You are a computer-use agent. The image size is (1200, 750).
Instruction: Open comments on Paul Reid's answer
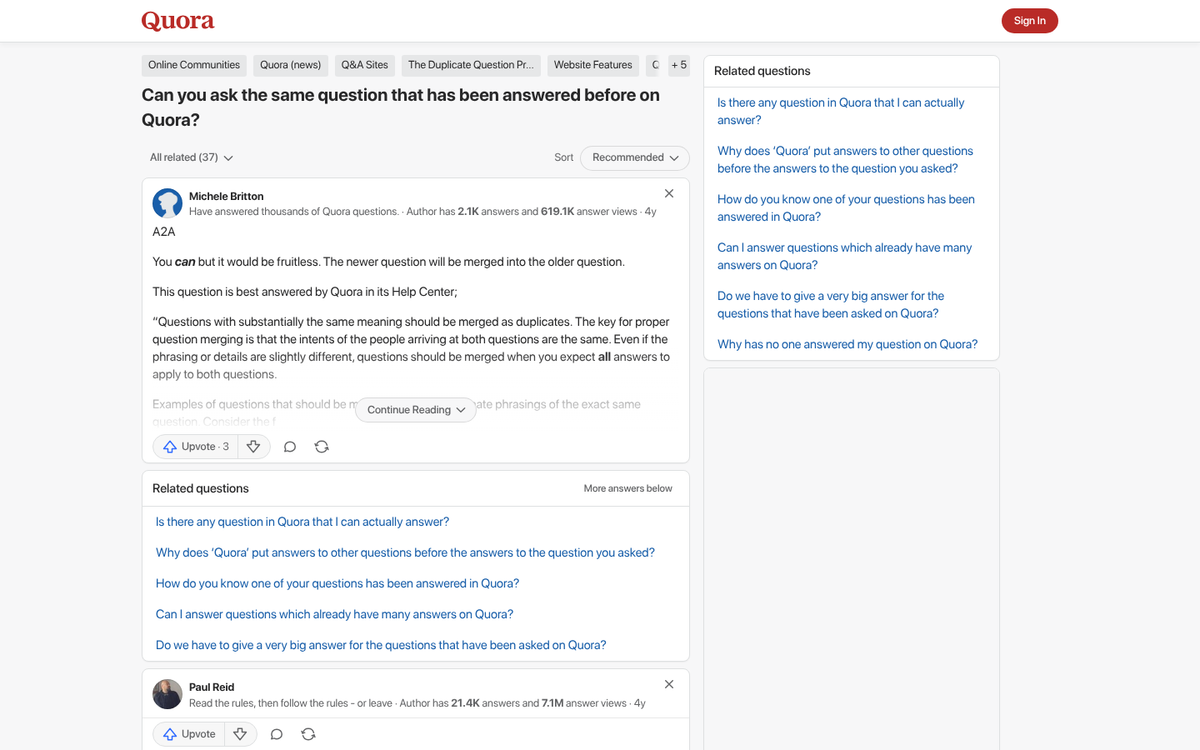[x=276, y=733]
